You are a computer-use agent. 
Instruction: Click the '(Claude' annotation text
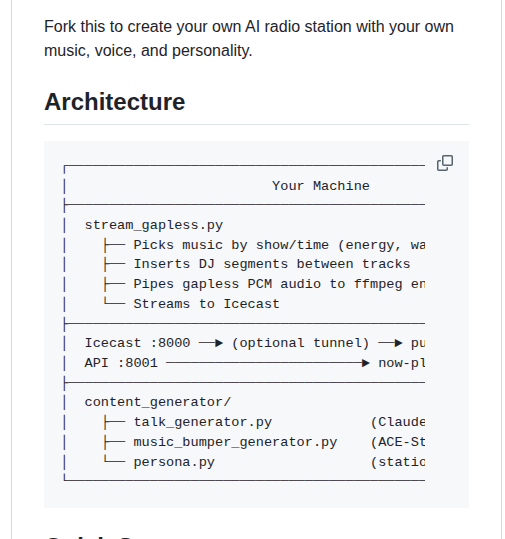click(398, 422)
